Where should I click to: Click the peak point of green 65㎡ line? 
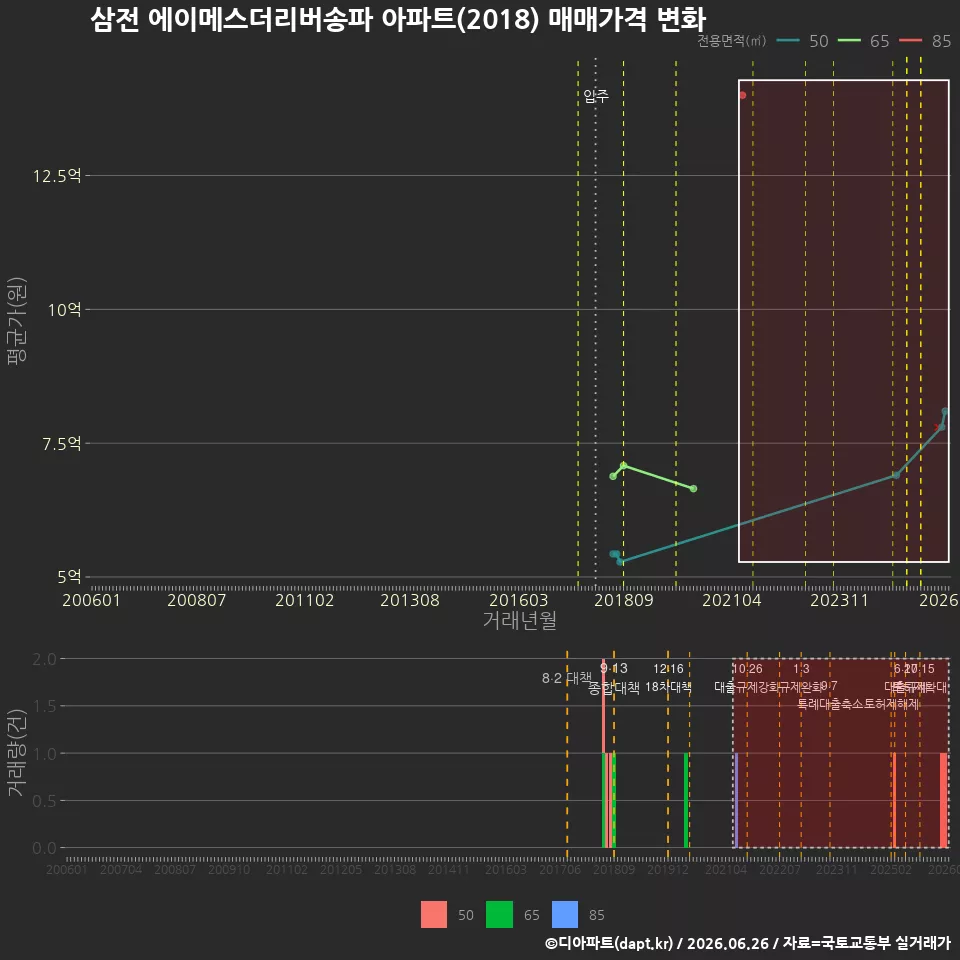pyautogui.click(x=623, y=465)
